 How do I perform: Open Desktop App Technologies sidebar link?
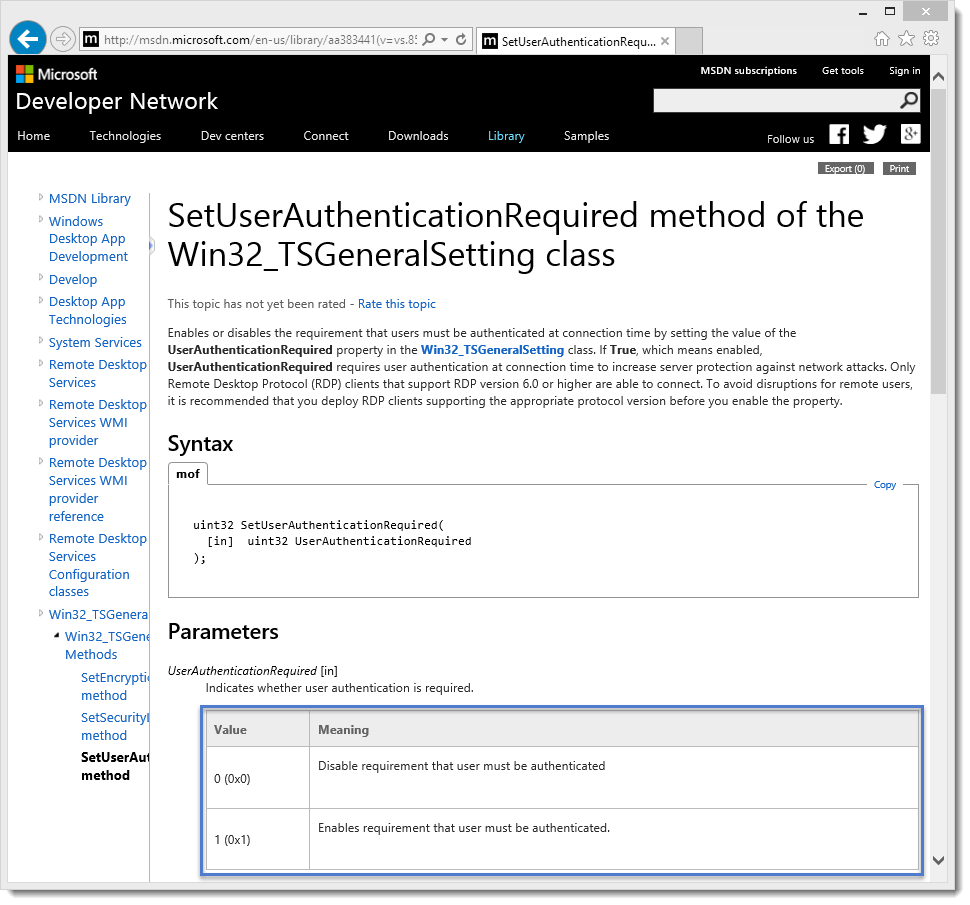coord(87,311)
